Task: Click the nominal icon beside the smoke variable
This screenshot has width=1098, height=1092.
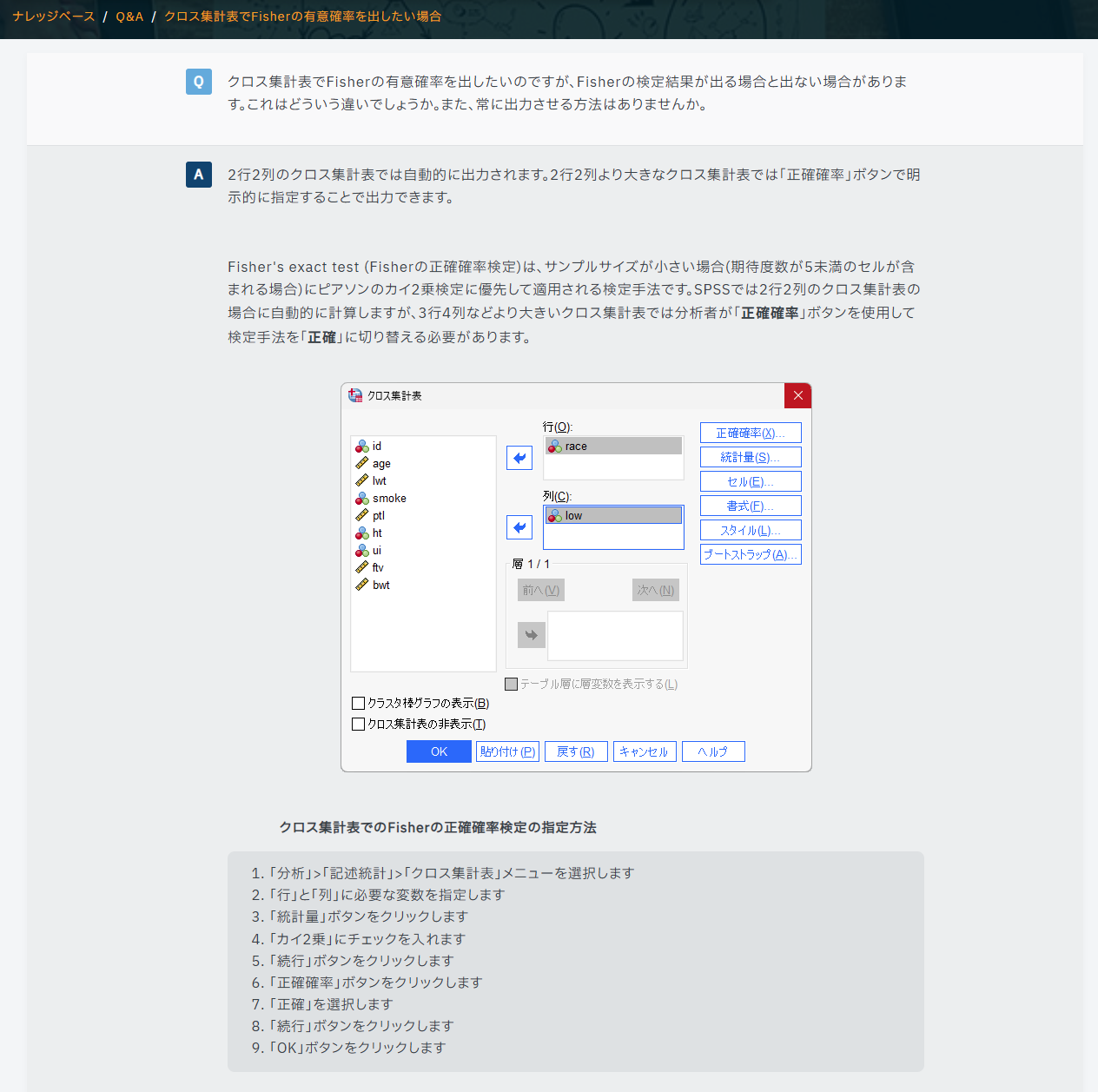Action: [362, 498]
